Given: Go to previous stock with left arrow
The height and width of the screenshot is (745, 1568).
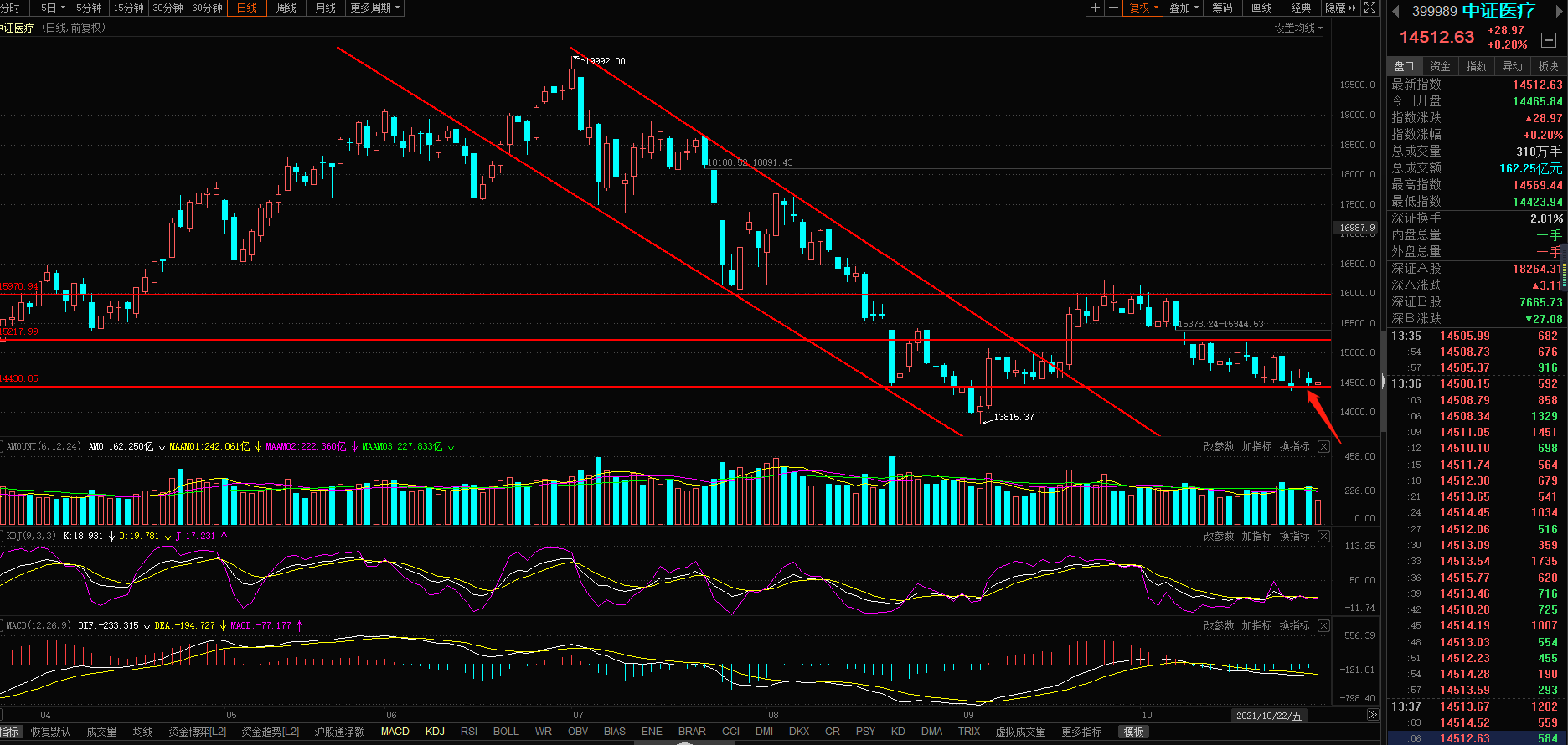Looking at the screenshot, I should (x=1395, y=11).
